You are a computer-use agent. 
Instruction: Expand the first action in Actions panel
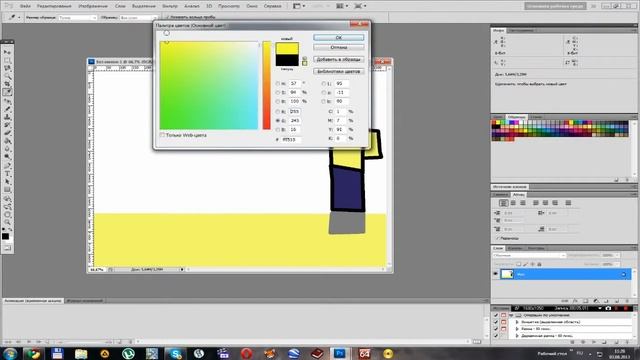click(x=517, y=322)
